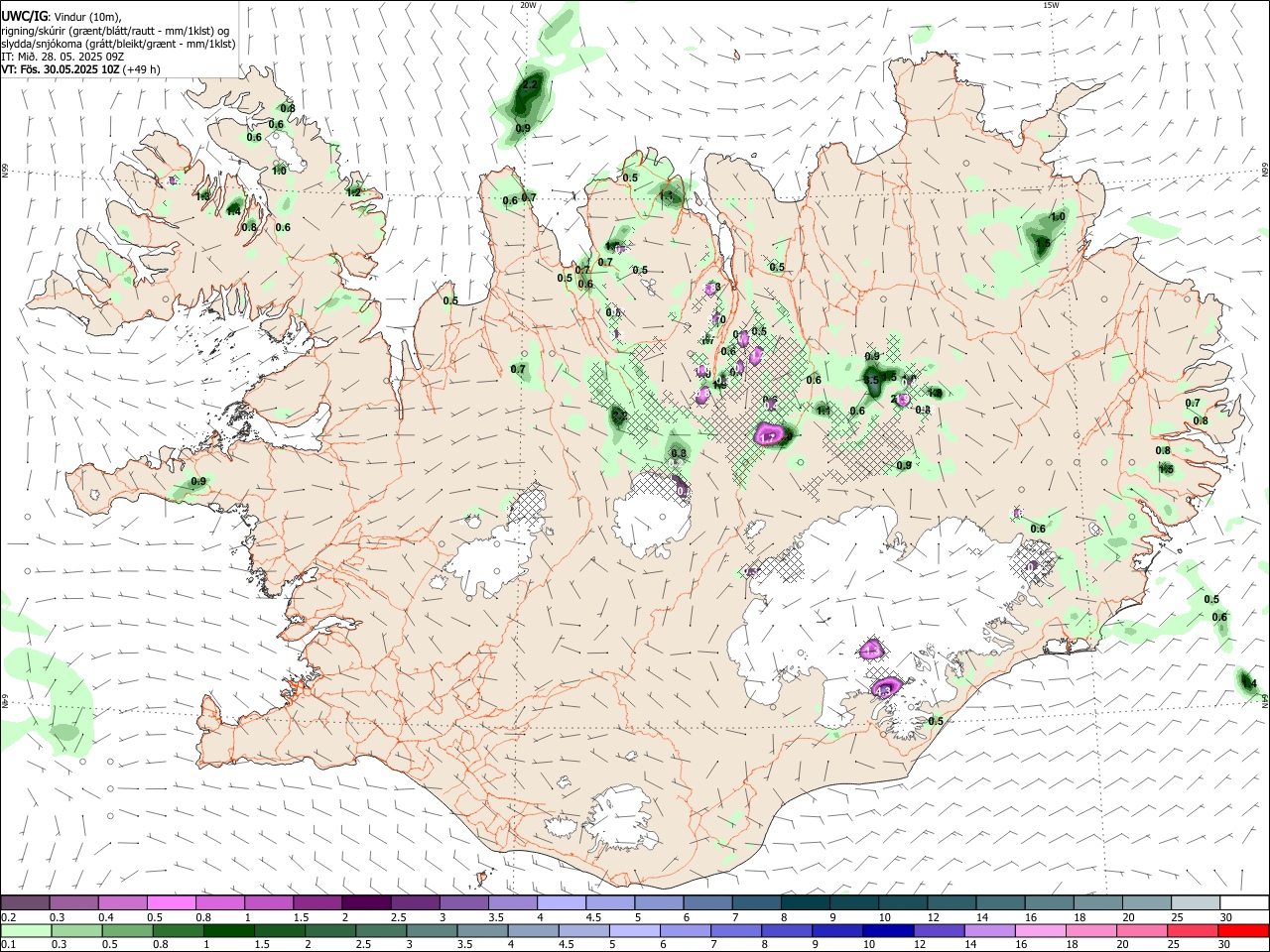This screenshot has height=952, width=1270.
Task: Click the violet 12 swatch, lower legend
Action: [x=939, y=931]
